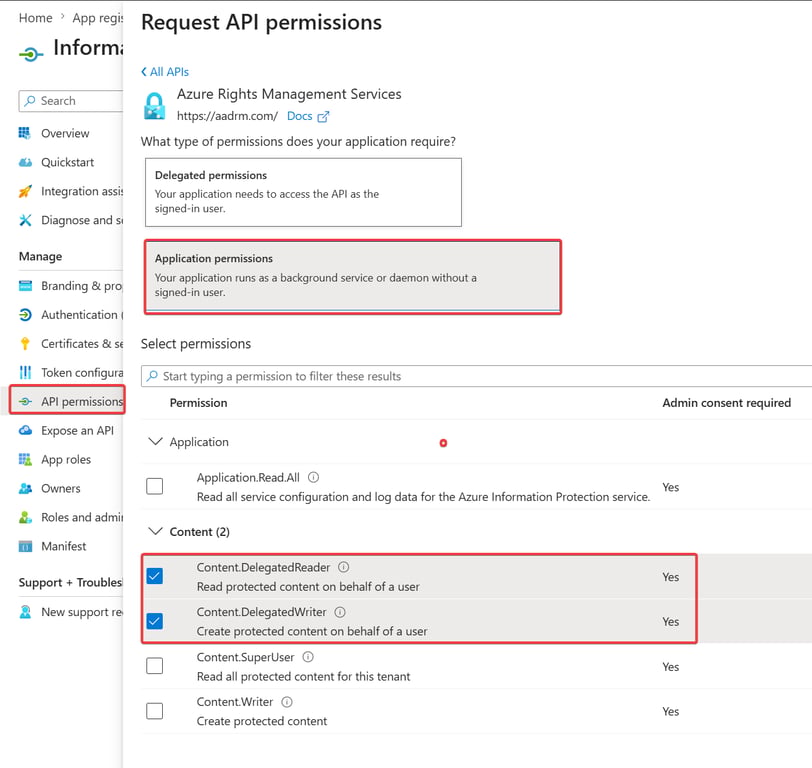The height and width of the screenshot is (768, 812).
Task: Open the Docs link
Action: [x=299, y=116]
